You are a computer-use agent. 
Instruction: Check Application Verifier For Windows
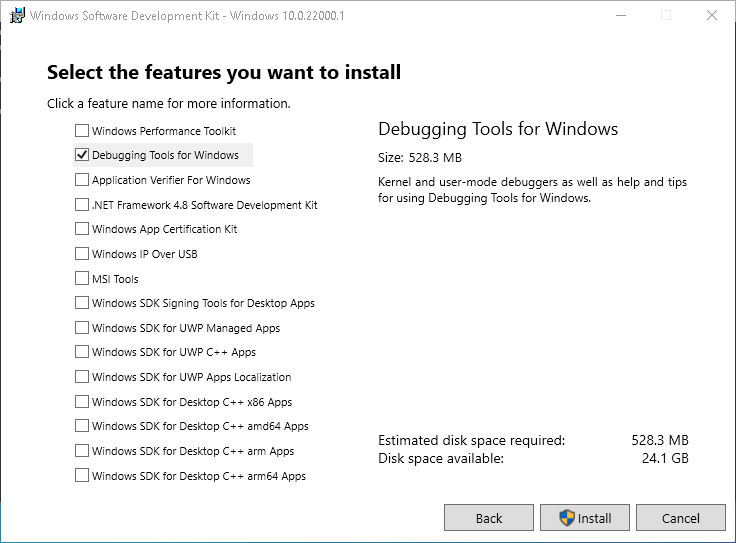[x=82, y=180]
